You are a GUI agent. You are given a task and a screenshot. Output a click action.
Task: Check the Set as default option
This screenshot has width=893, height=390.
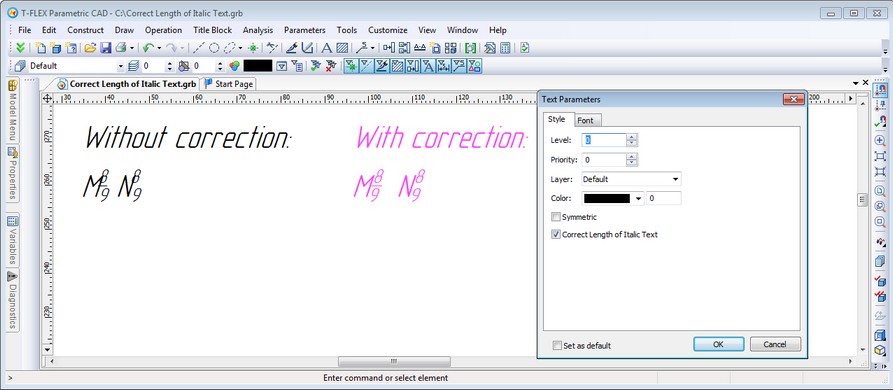pos(557,345)
